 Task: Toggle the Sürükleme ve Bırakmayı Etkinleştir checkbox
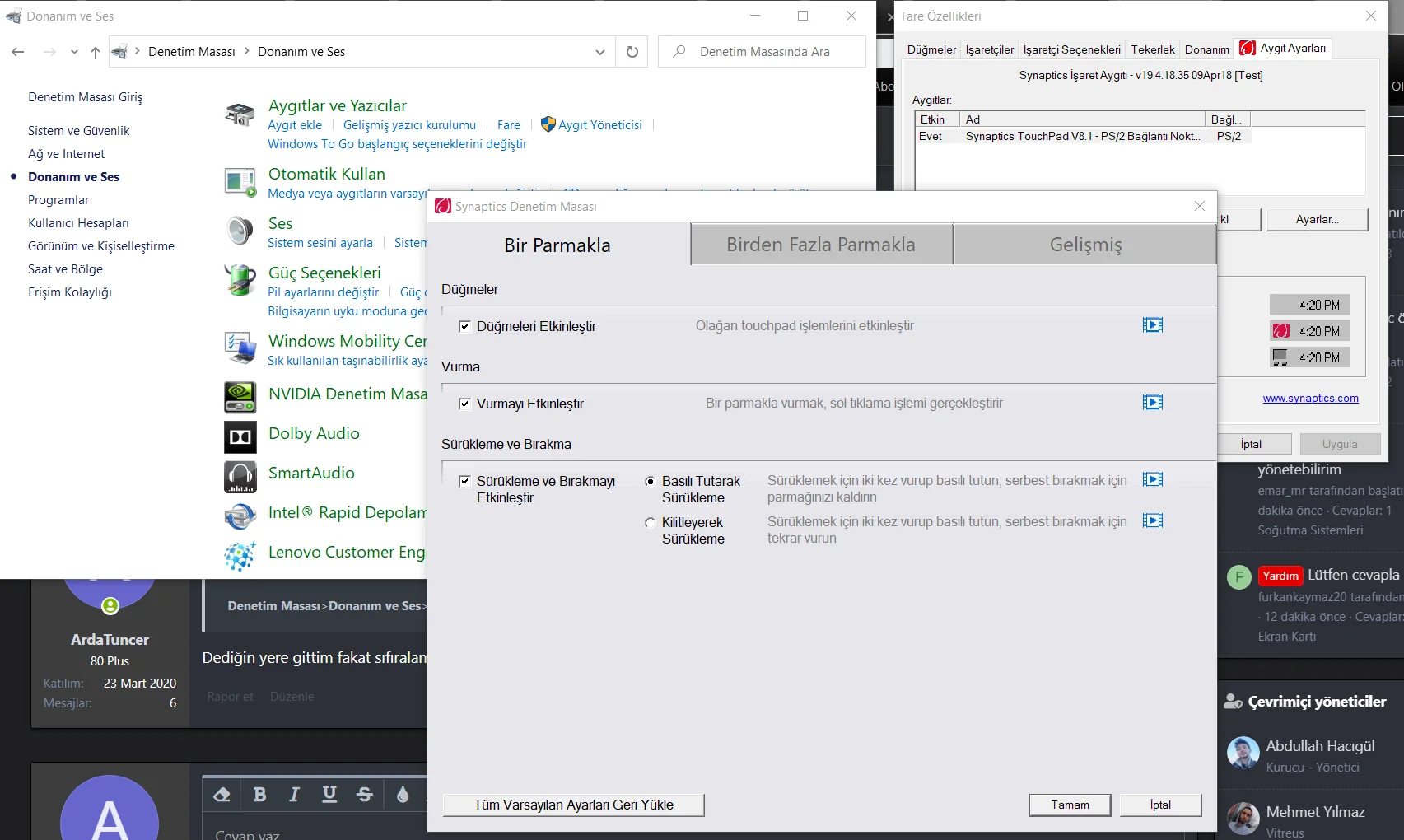pyautogui.click(x=464, y=482)
